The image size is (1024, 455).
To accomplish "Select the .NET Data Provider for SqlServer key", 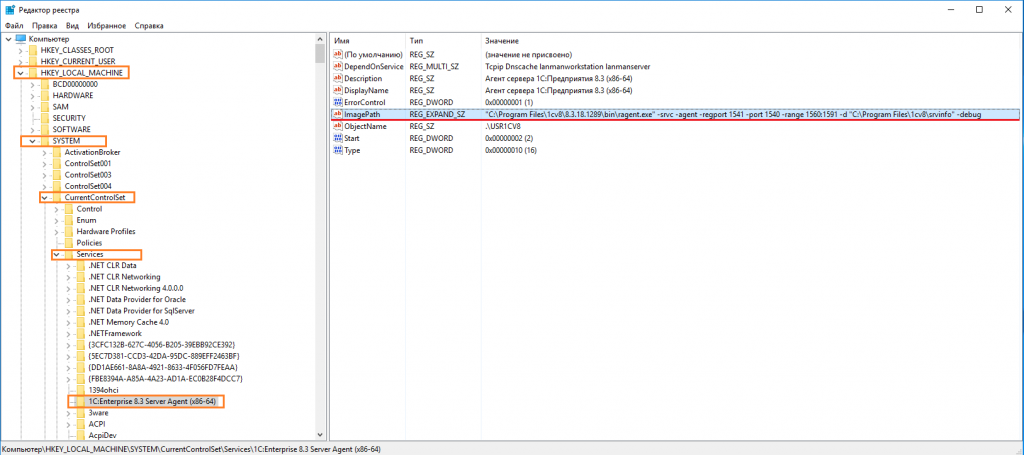I will (141, 311).
